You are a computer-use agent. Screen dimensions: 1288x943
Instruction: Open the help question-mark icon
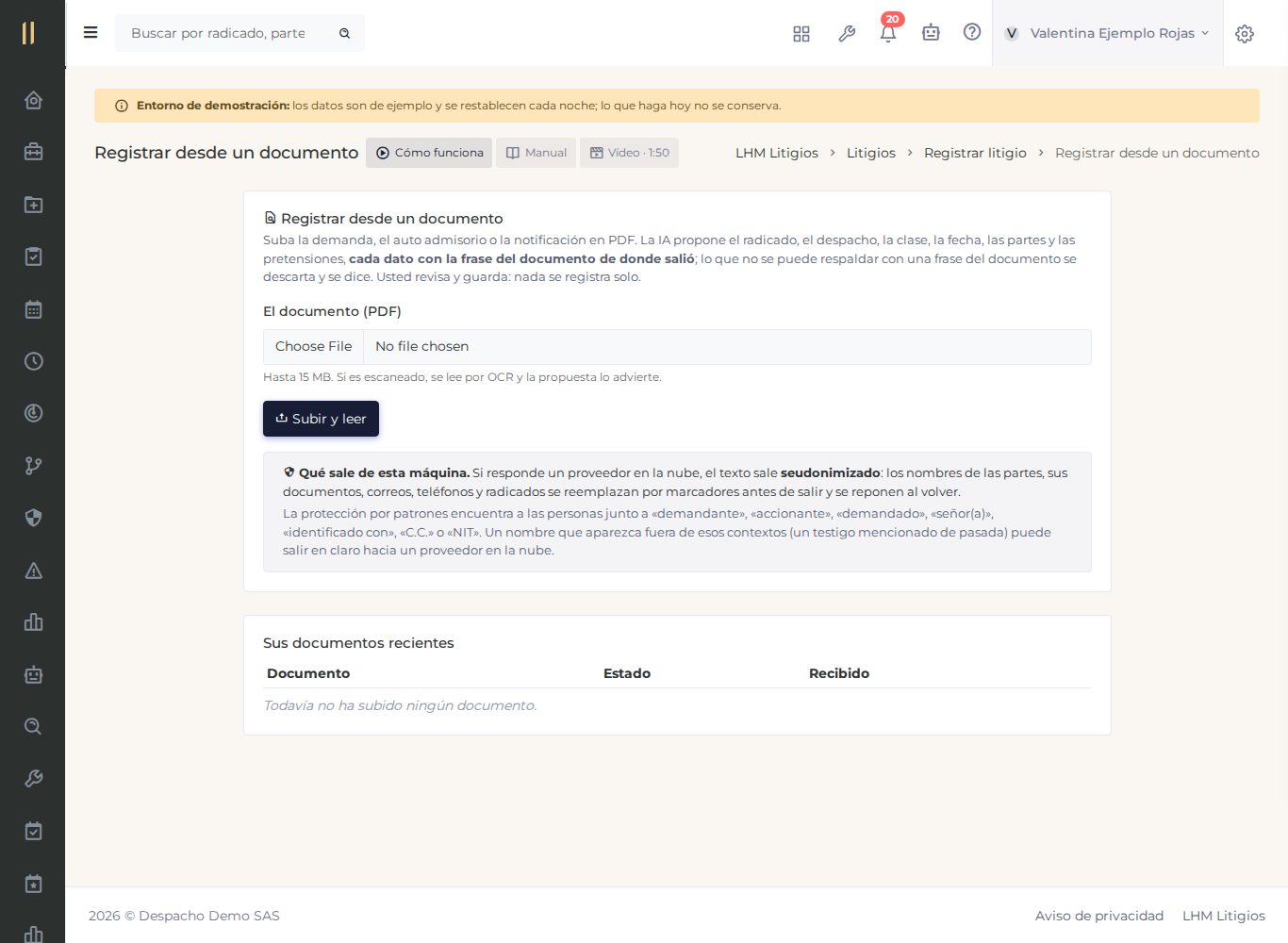pos(972,32)
